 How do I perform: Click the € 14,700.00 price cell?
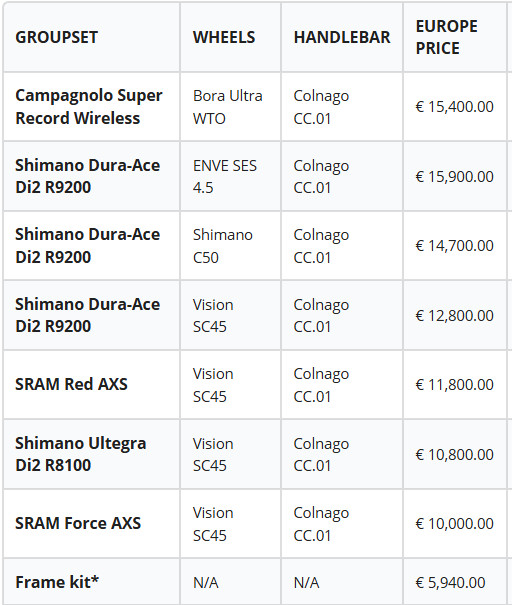(455, 246)
